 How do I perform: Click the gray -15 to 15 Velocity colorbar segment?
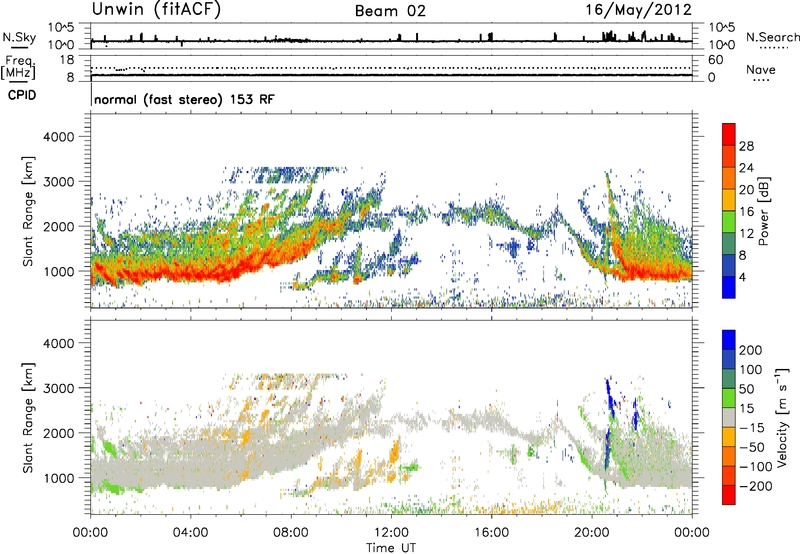pos(729,417)
